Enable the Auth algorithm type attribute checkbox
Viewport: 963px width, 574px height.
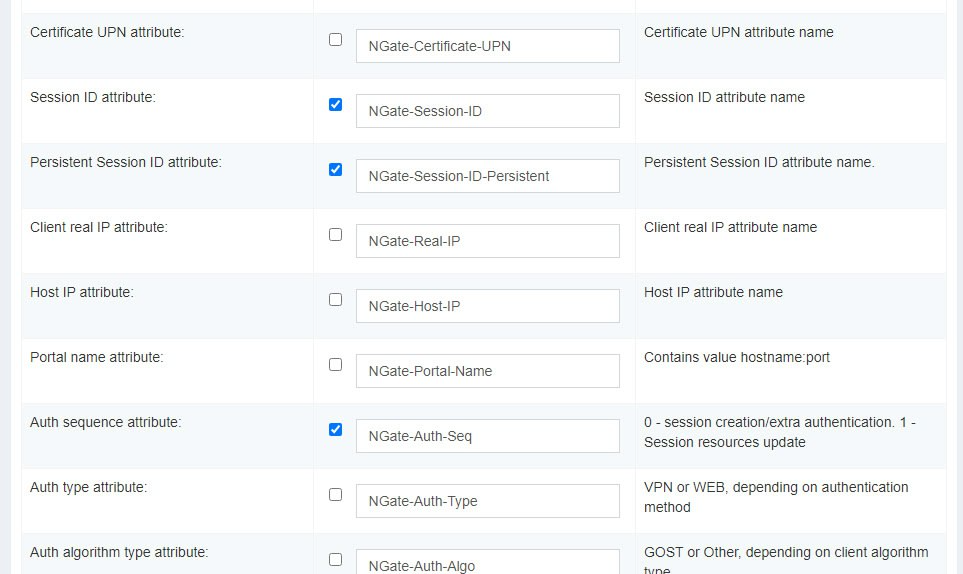[x=335, y=559]
